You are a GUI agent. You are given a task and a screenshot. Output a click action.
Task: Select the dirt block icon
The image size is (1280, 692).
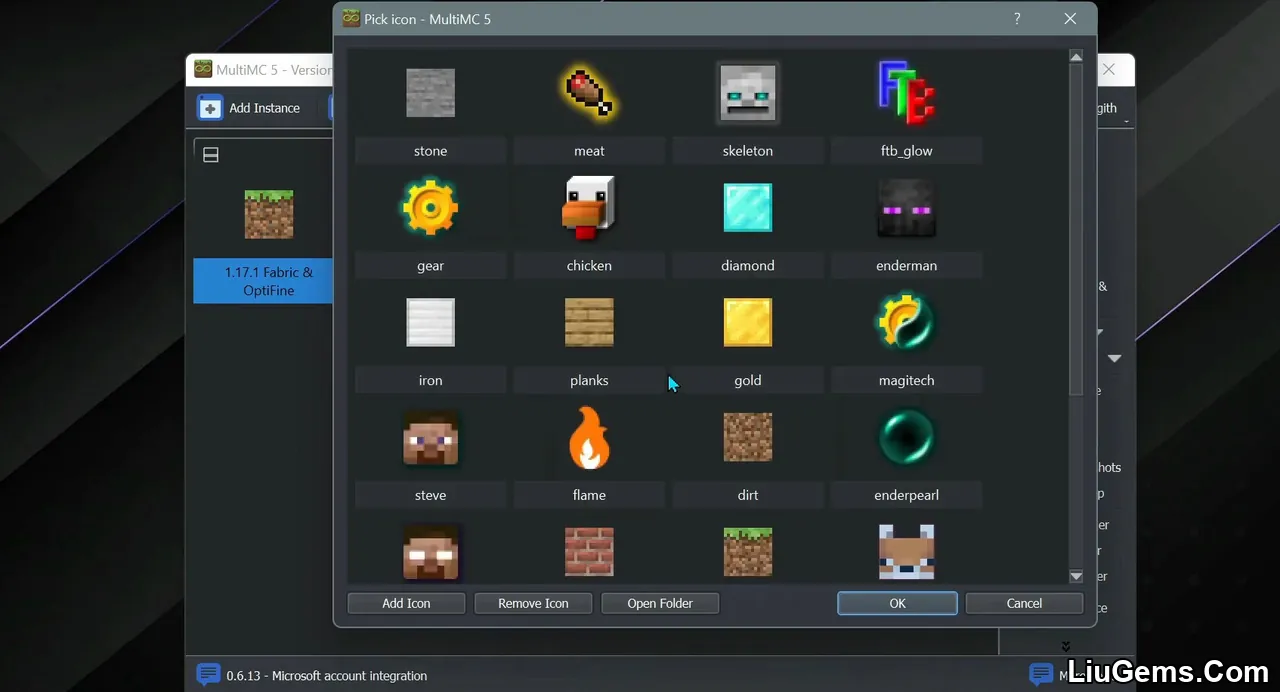(x=748, y=437)
